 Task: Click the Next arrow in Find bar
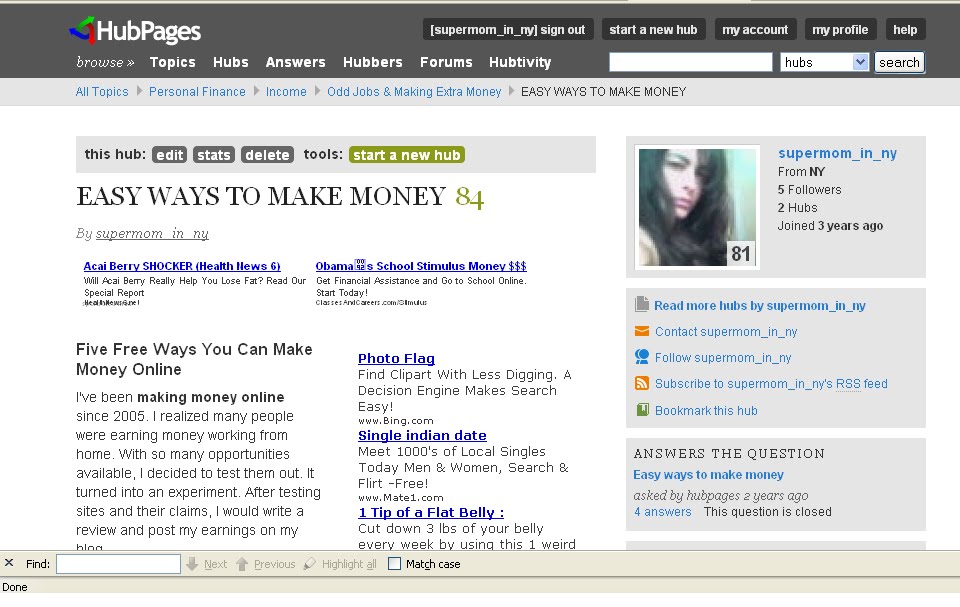[192, 564]
